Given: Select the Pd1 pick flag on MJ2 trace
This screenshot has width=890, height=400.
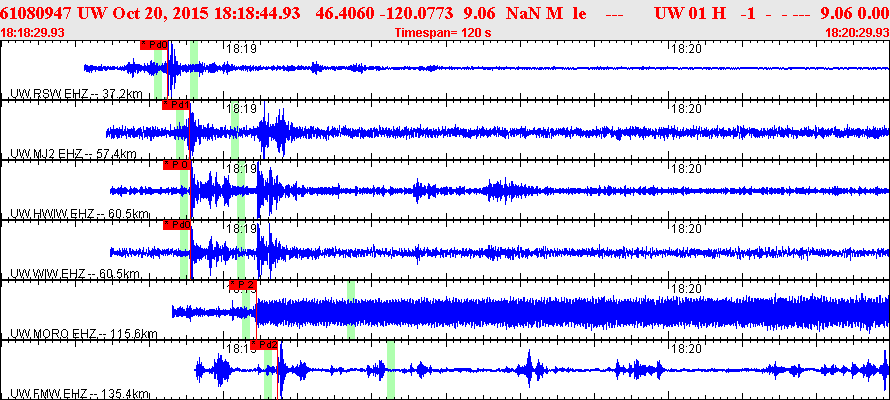Looking at the screenshot, I should tap(176, 106).
